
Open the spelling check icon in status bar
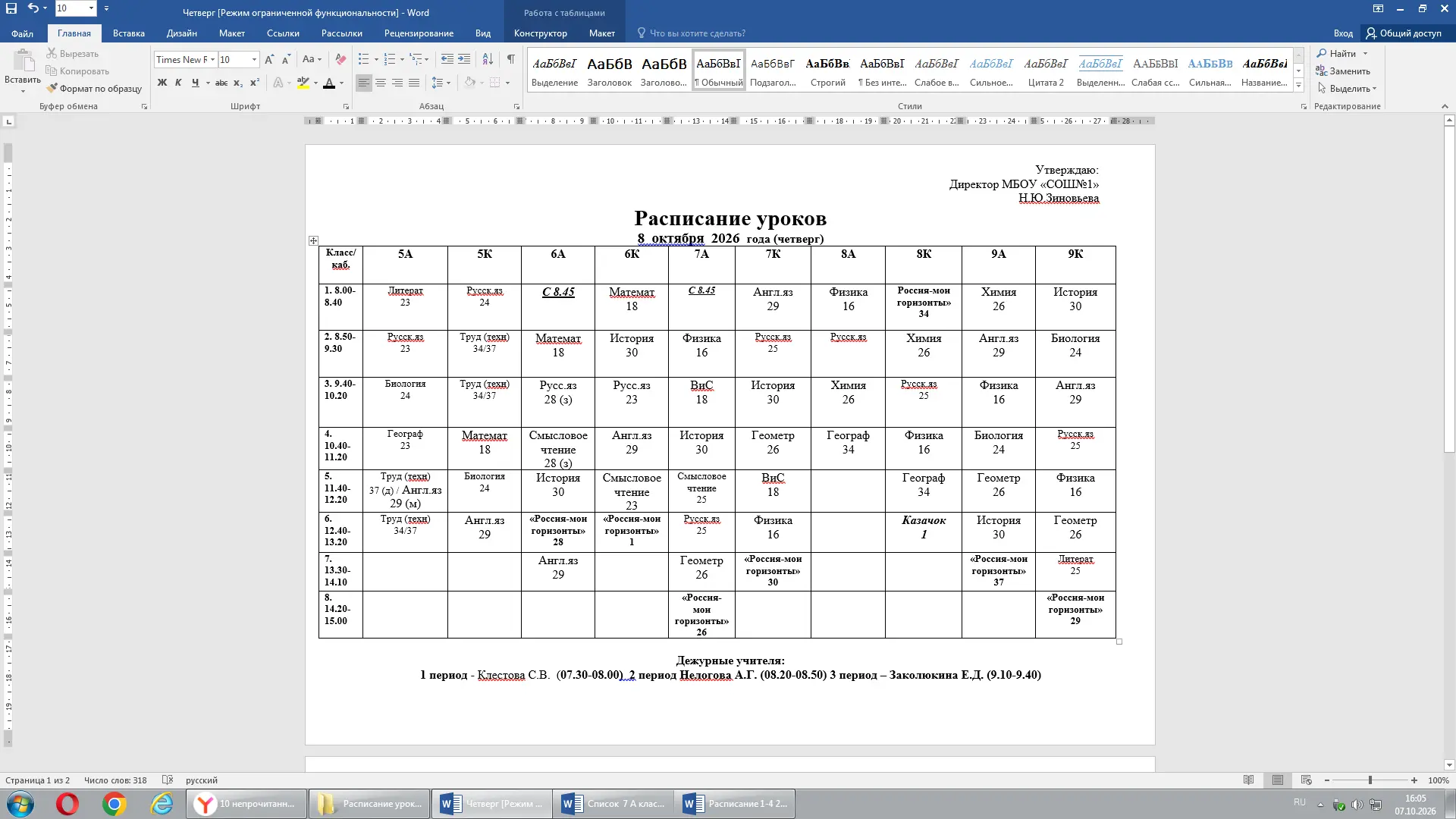tap(168, 780)
